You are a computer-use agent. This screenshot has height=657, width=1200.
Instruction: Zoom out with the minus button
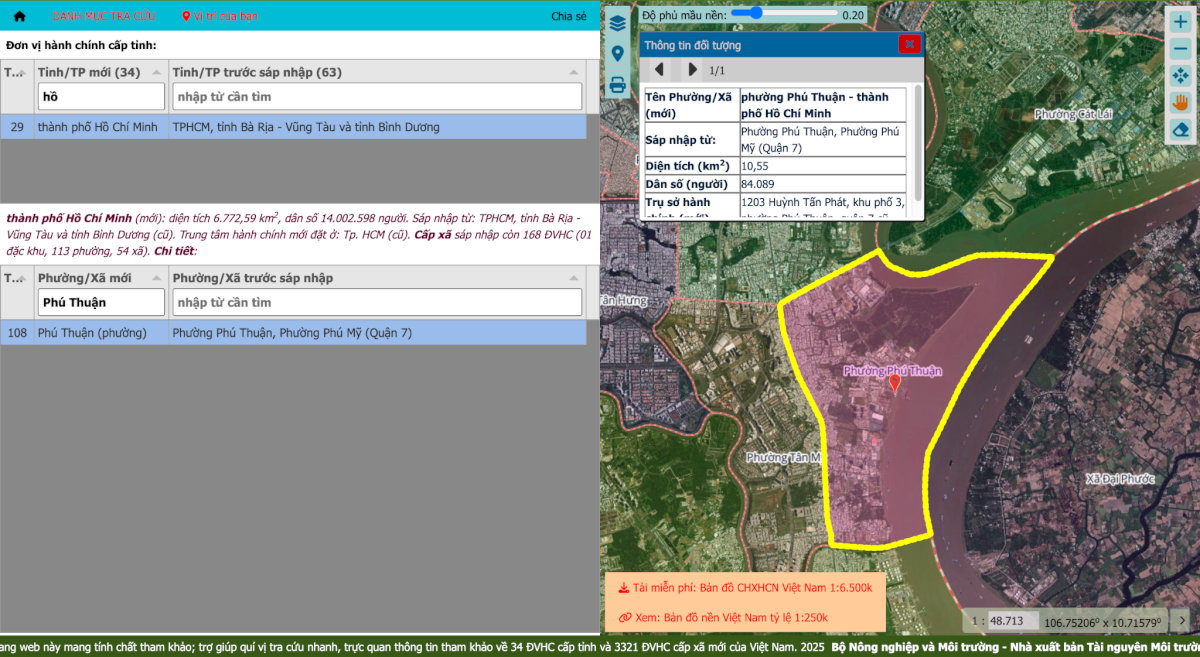[x=1180, y=48]
